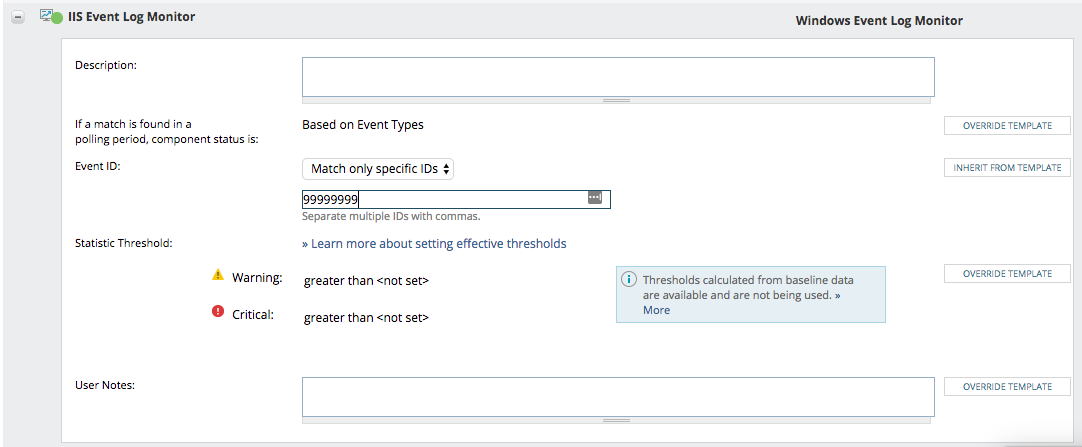Click Warning 'greater than <not set>' value
This screenshot has width=1082, height=447.
point(366,281)
